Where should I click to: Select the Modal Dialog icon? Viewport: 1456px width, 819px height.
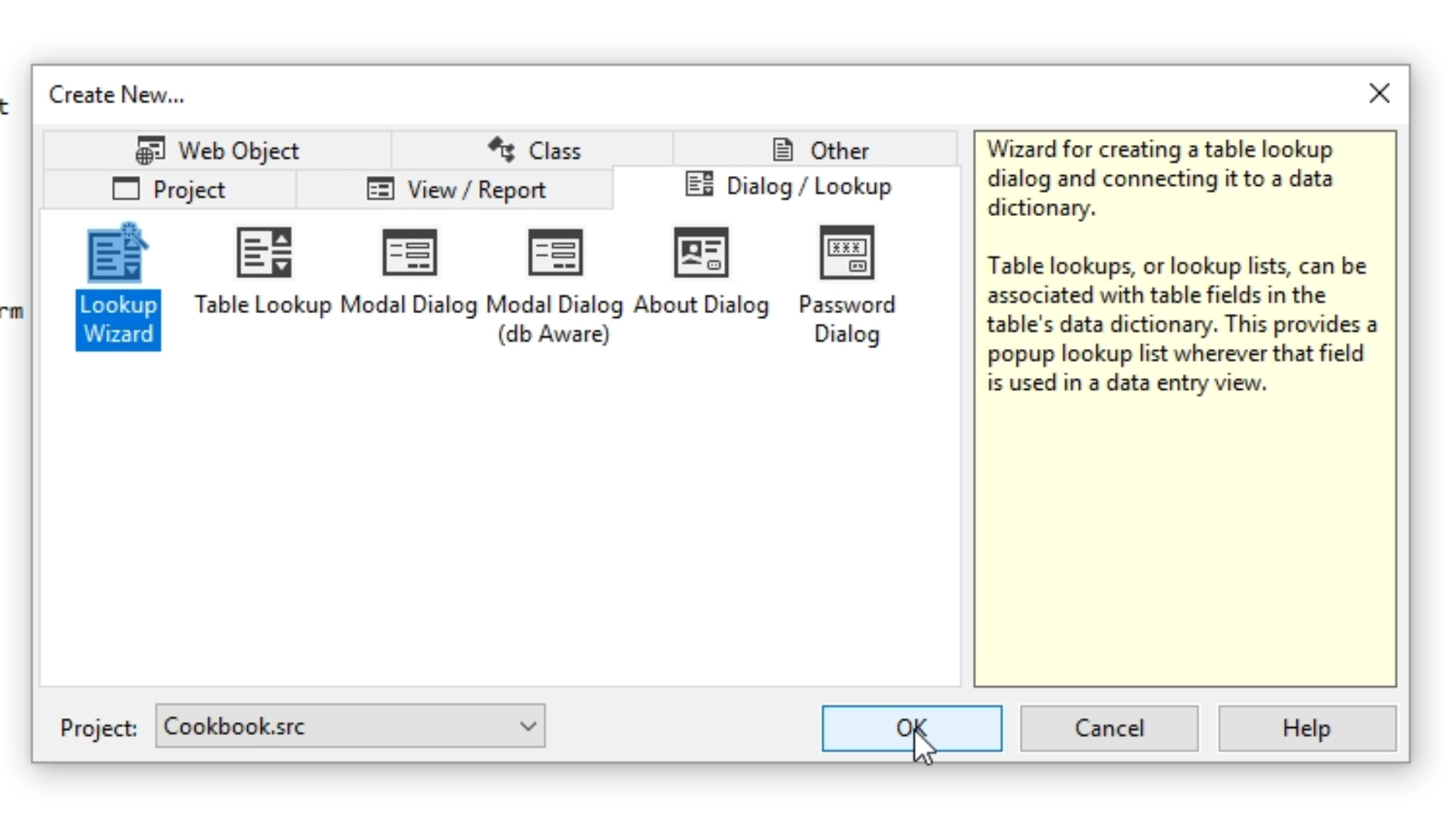point(409,253)
